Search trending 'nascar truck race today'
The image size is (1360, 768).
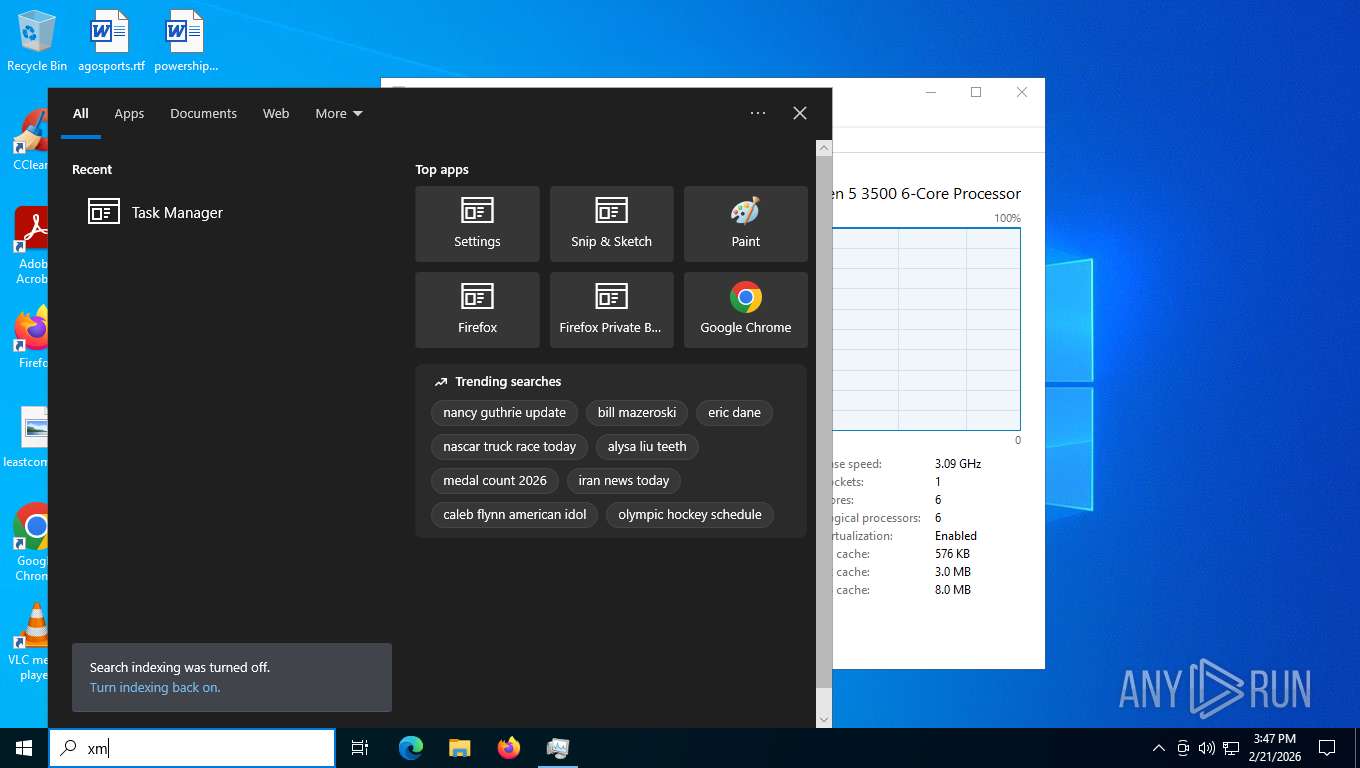[x=509, y=446]
